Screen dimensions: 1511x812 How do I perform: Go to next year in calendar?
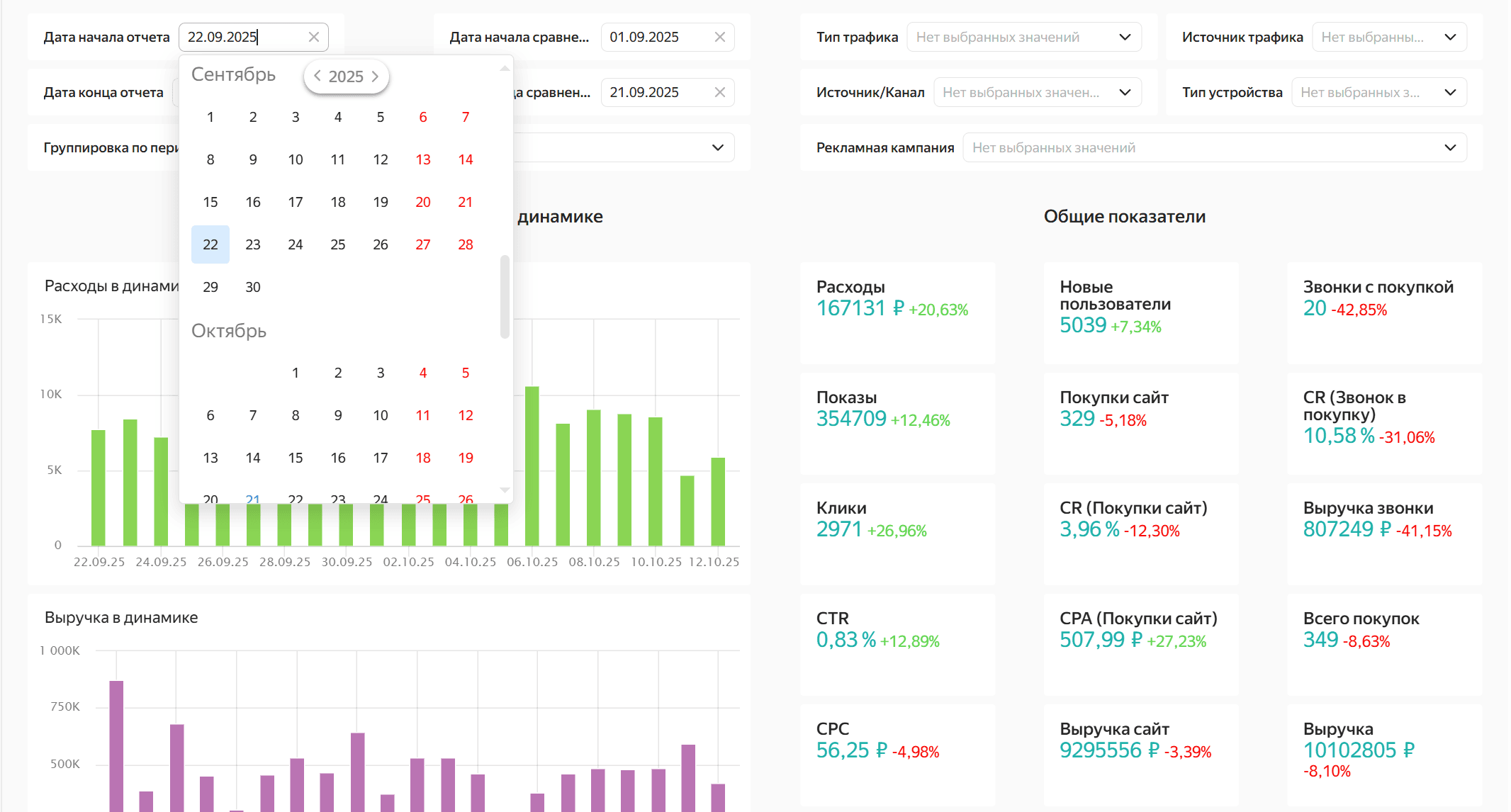pyautogui.click(x=376, y=76)
